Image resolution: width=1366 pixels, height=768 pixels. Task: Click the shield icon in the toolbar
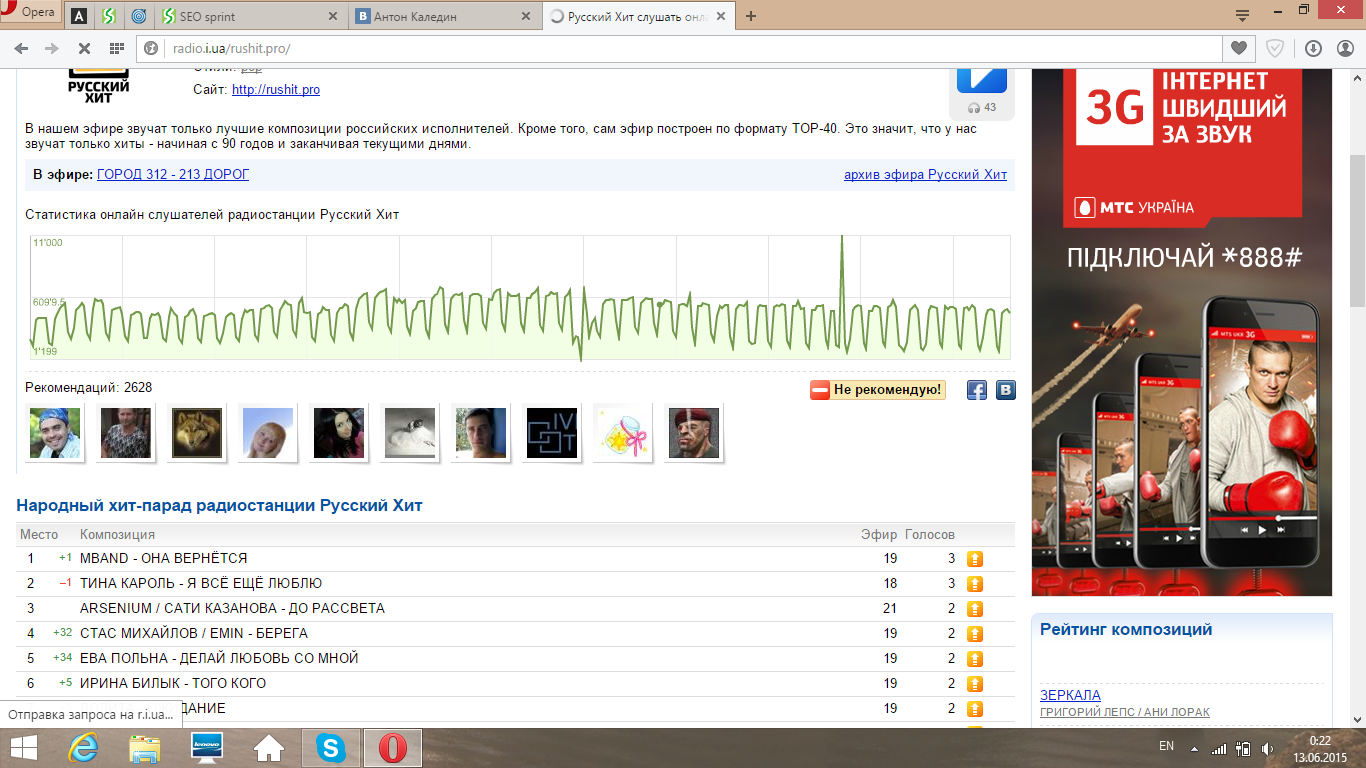tap(1275, 48)
